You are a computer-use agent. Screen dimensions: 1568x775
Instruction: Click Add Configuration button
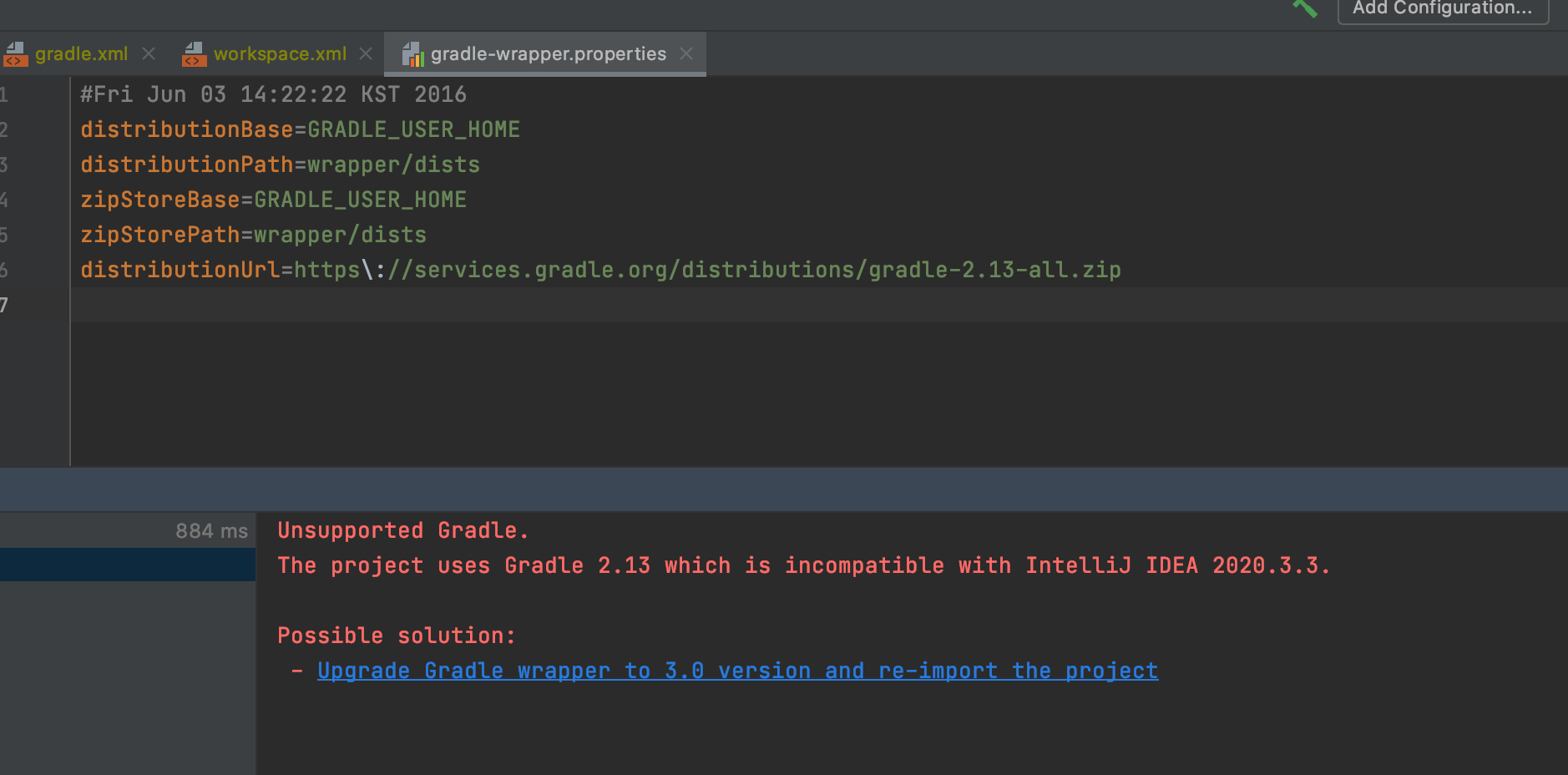coord(1443,9)
